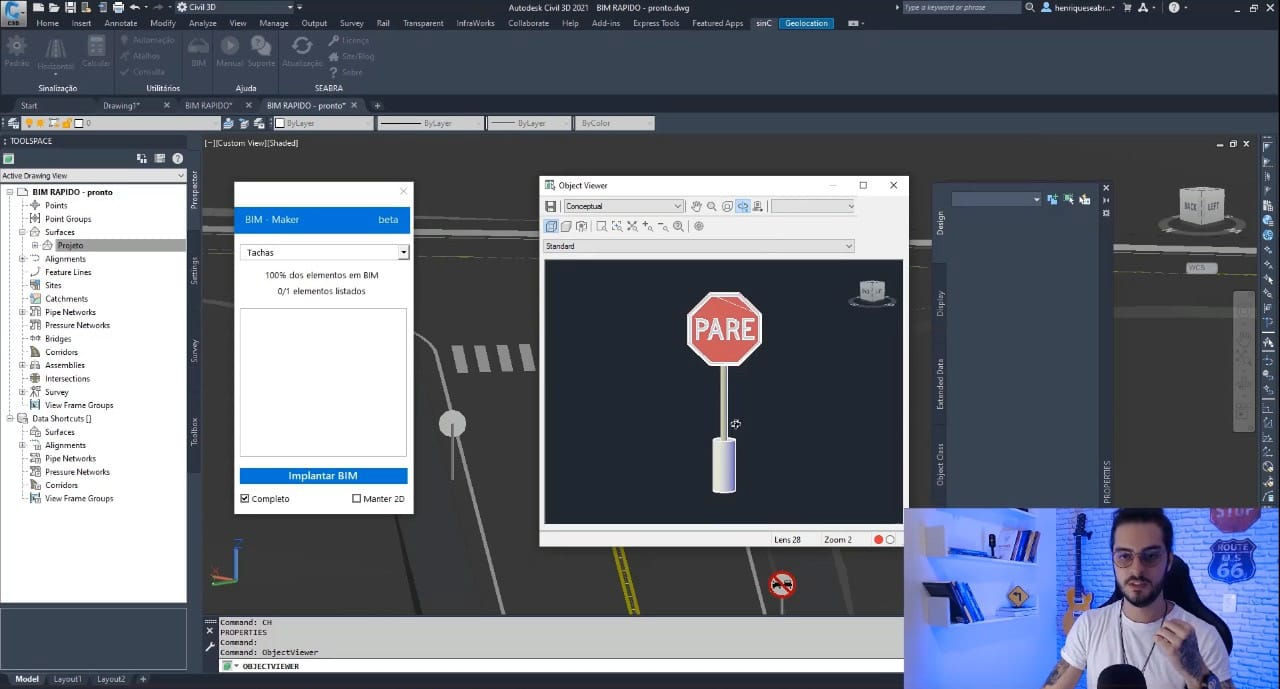Select parallel projection cube icon in Object Viewer
This screenshot has height=689, width=1280.
(551, 227)
